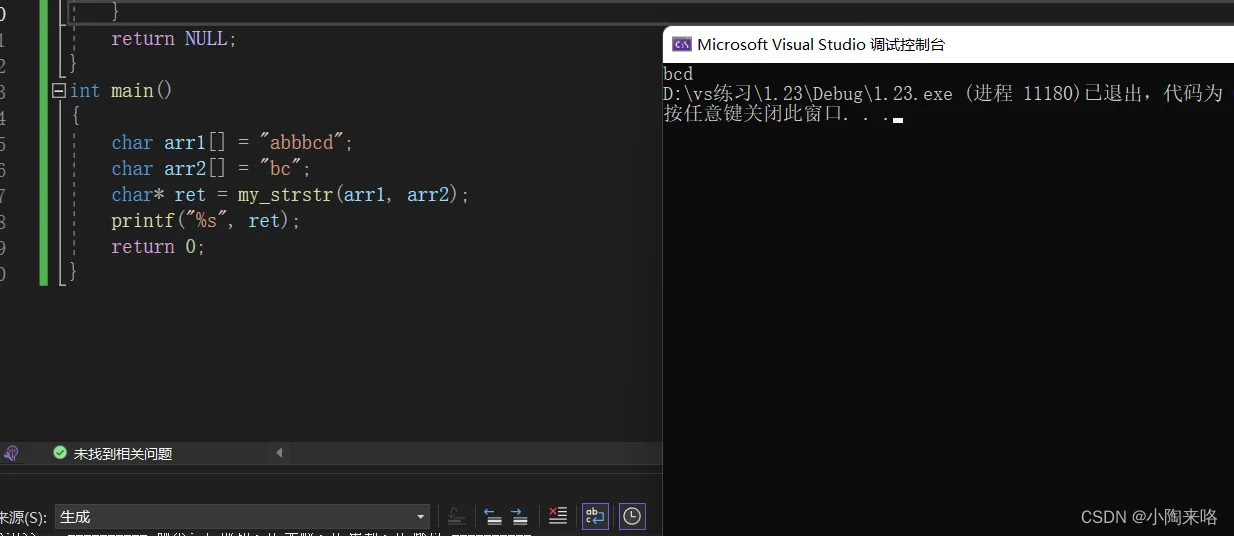The width and height of the screenshot is (1234, 536).
Task: Click the return NULL; code line
Action: coord(174,39)
